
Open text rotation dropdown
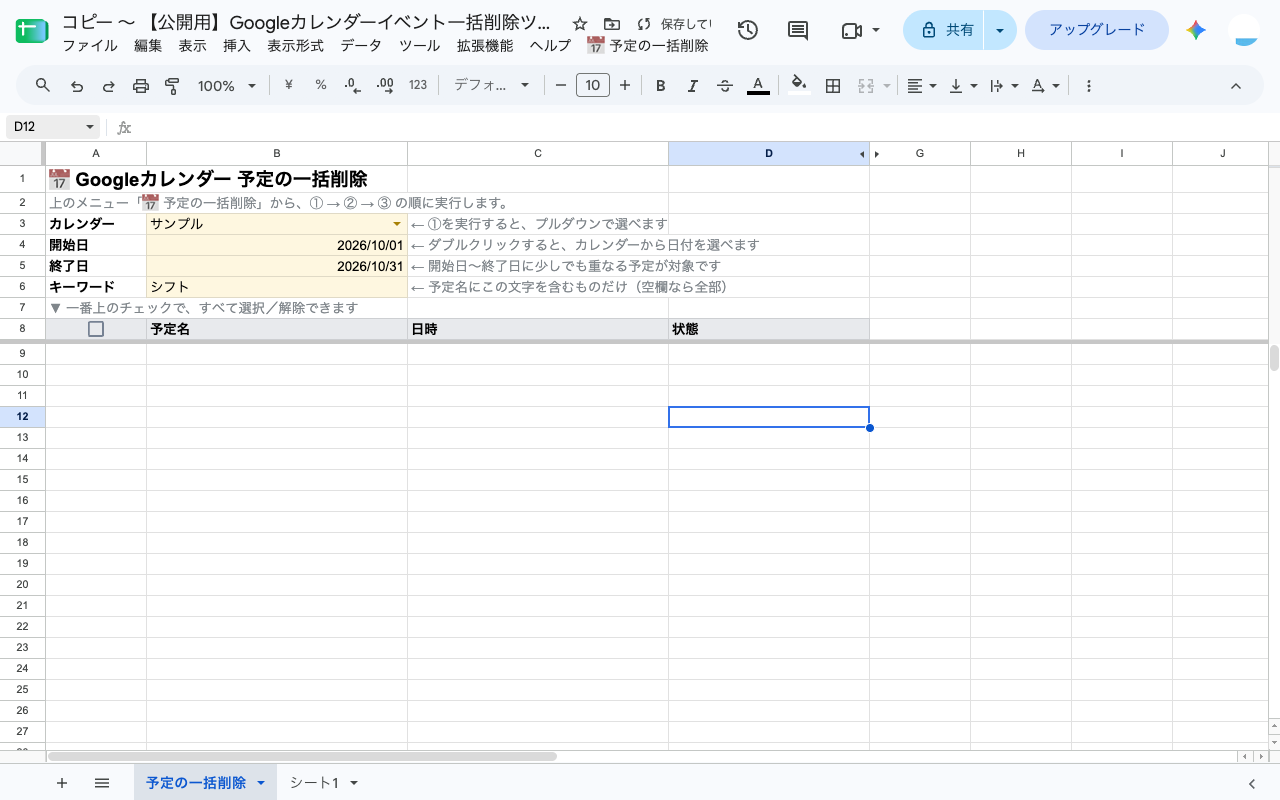(1045, 86)
